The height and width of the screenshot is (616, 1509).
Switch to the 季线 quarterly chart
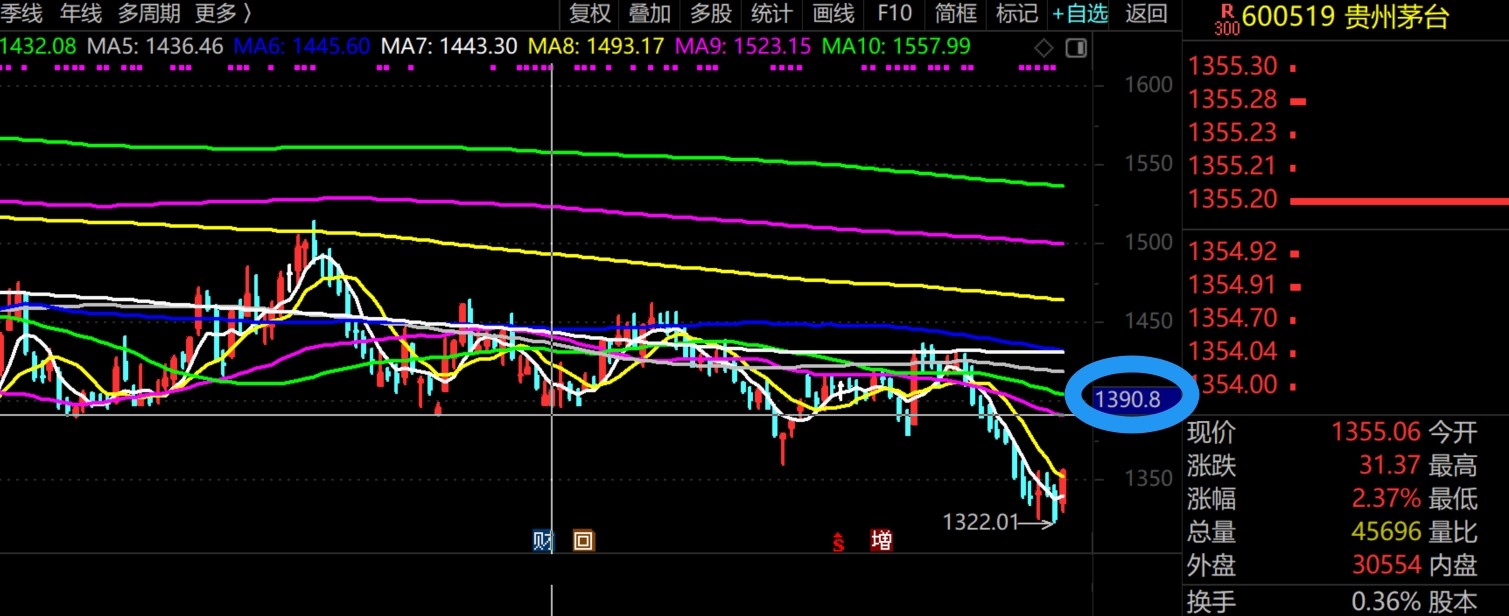(x=22, y=14)
